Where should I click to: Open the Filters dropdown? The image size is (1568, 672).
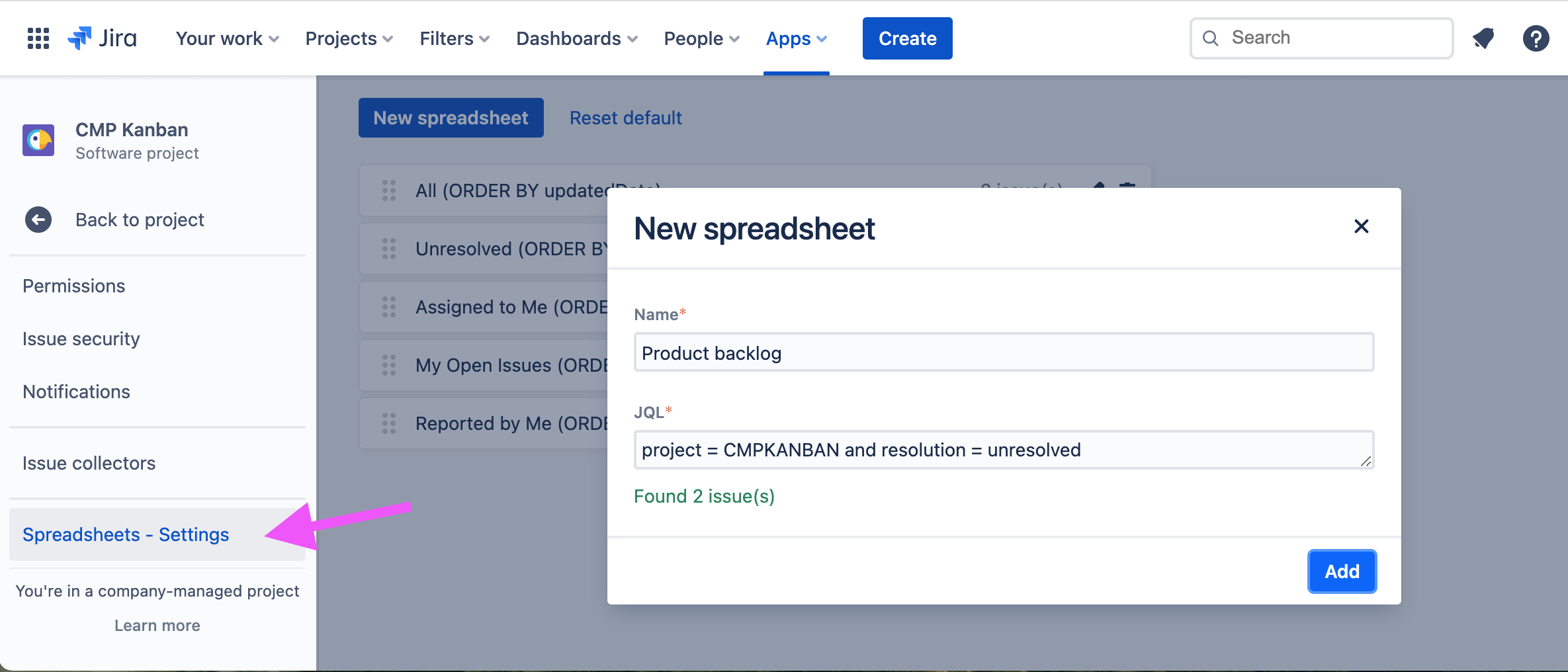click(x=454, y=38)
